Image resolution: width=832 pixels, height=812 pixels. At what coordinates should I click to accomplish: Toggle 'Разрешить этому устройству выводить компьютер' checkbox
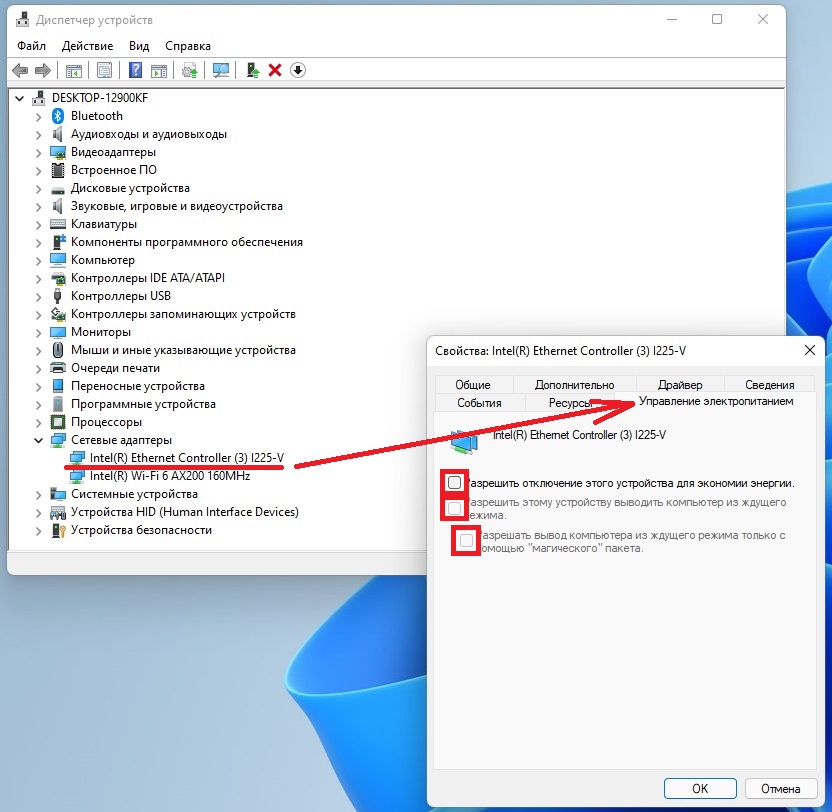pyautogui.click(x=454, y=508)
